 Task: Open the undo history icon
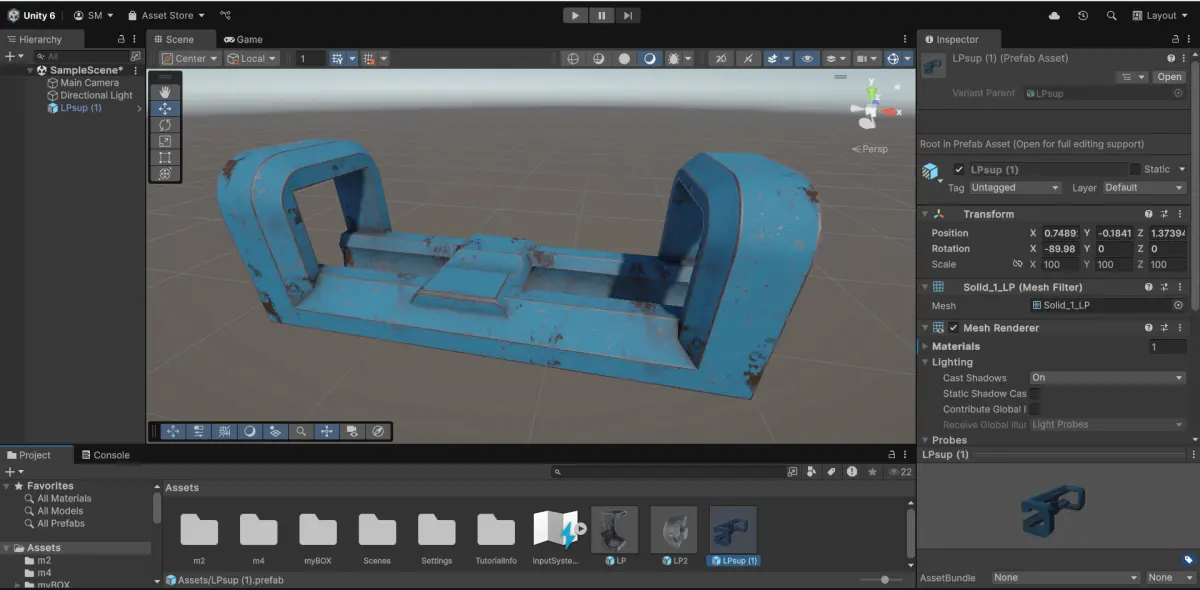tap(1083, 15)
